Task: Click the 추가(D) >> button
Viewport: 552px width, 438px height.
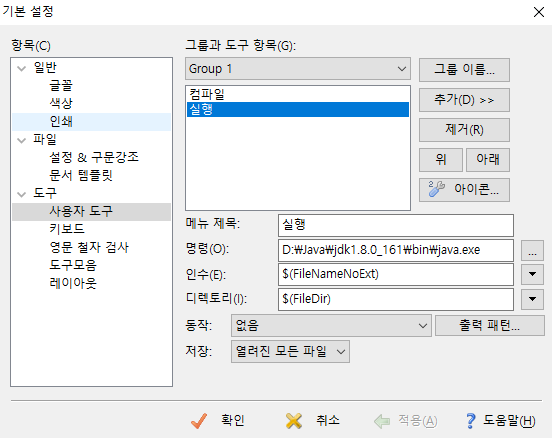Action: 464,100
